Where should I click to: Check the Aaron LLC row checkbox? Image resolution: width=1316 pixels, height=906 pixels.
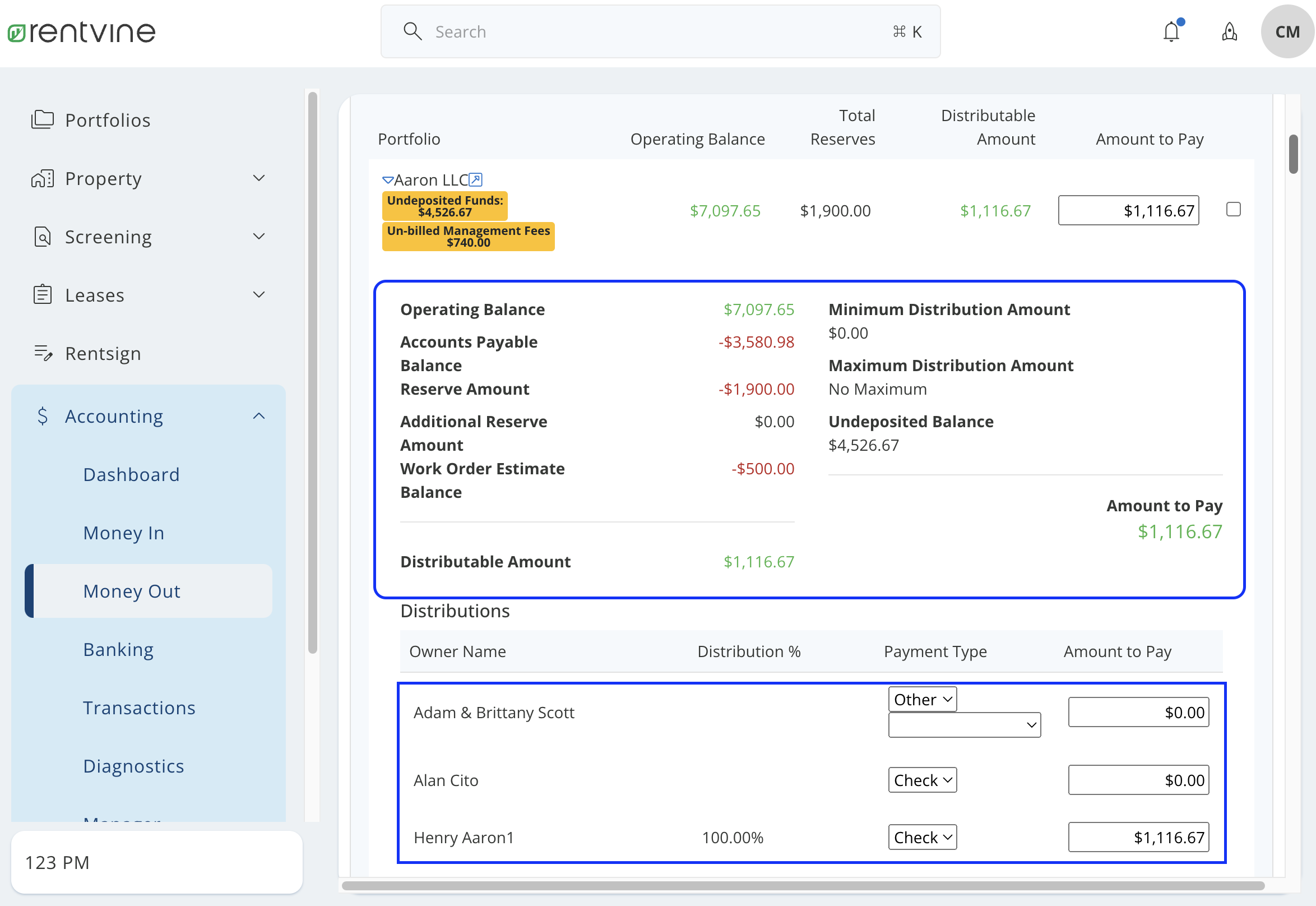[x=1233, y=210]
